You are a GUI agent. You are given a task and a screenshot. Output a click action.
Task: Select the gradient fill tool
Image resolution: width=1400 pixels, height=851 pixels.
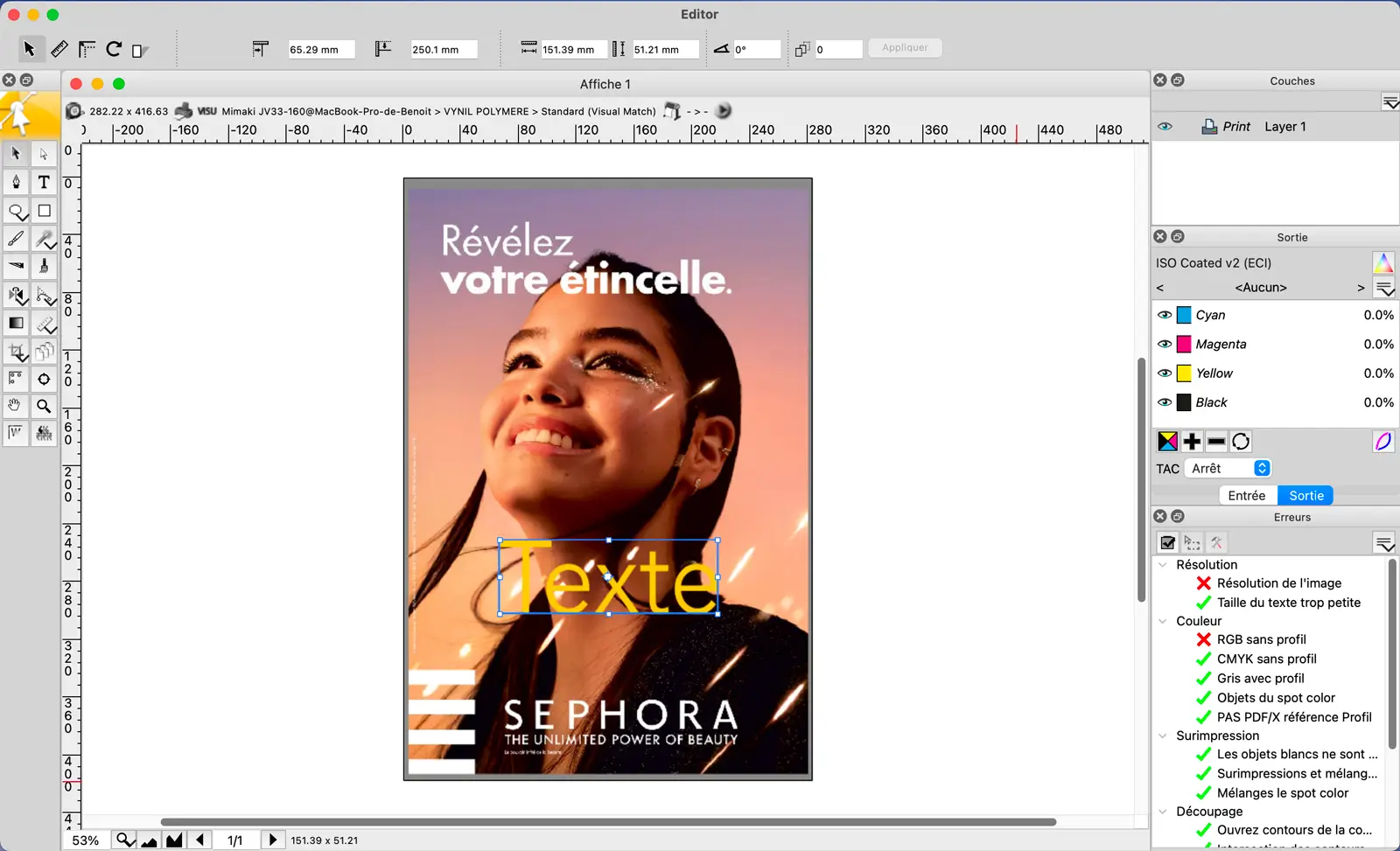pyautogui.click(x=16, y=323)
